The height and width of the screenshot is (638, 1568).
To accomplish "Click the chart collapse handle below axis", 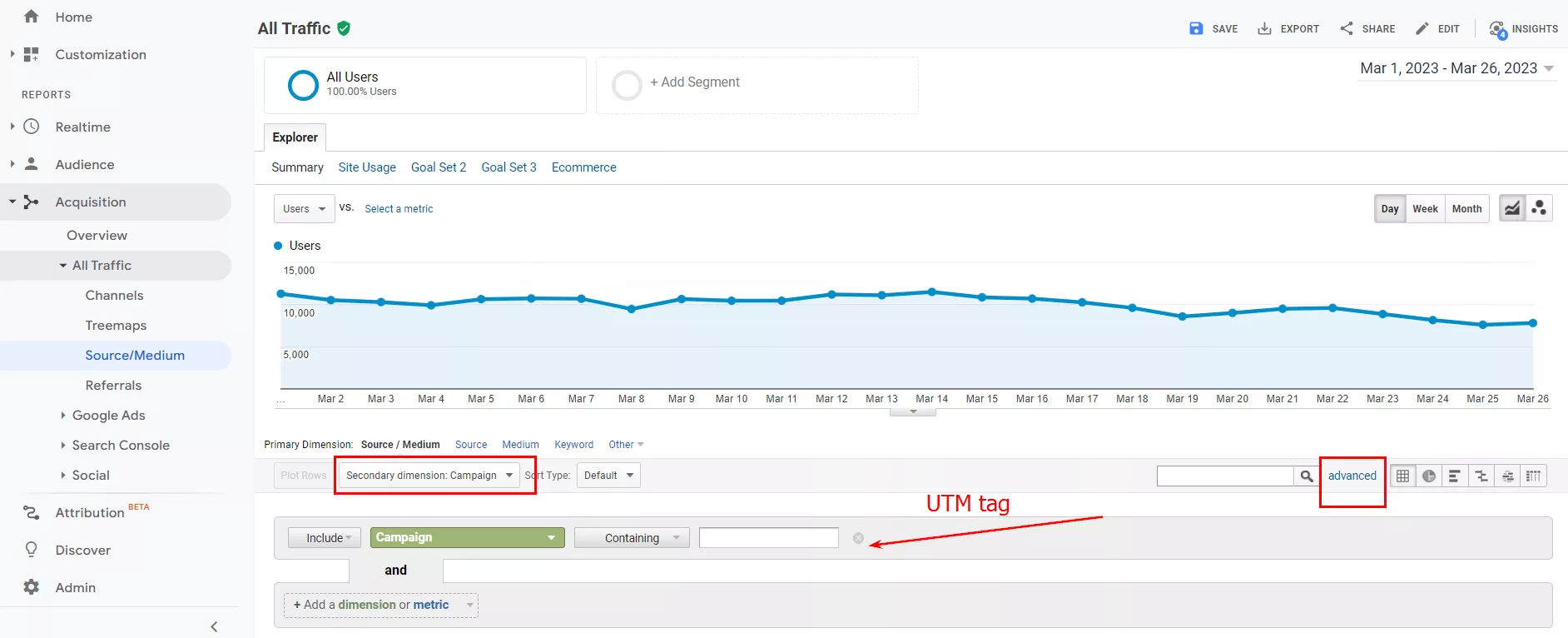I will pyautogui.click(x=913, y=411).
